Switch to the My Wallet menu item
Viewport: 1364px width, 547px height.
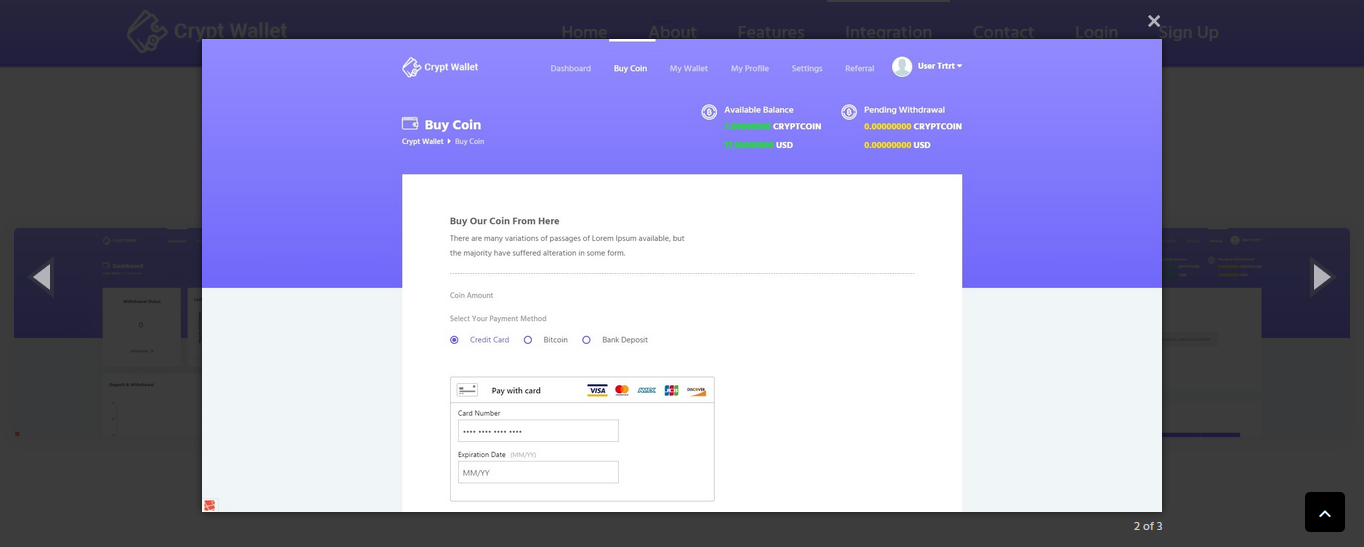click(688, 69)
